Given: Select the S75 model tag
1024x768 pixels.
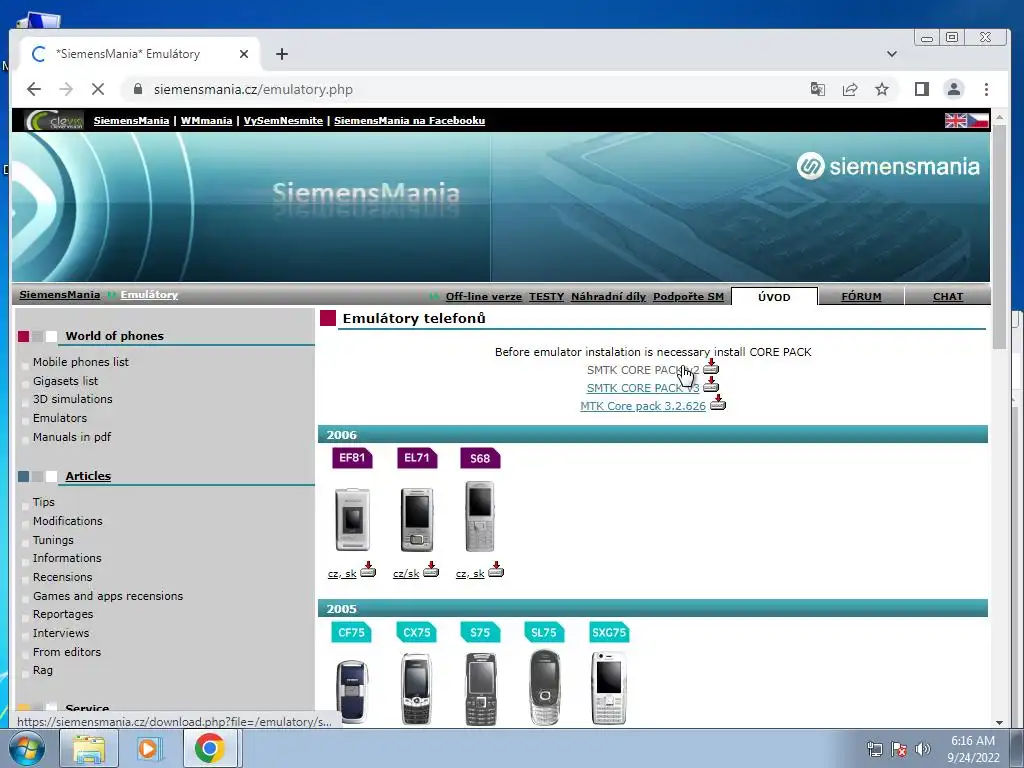Looking at the screenshot, I should point(480,632).
